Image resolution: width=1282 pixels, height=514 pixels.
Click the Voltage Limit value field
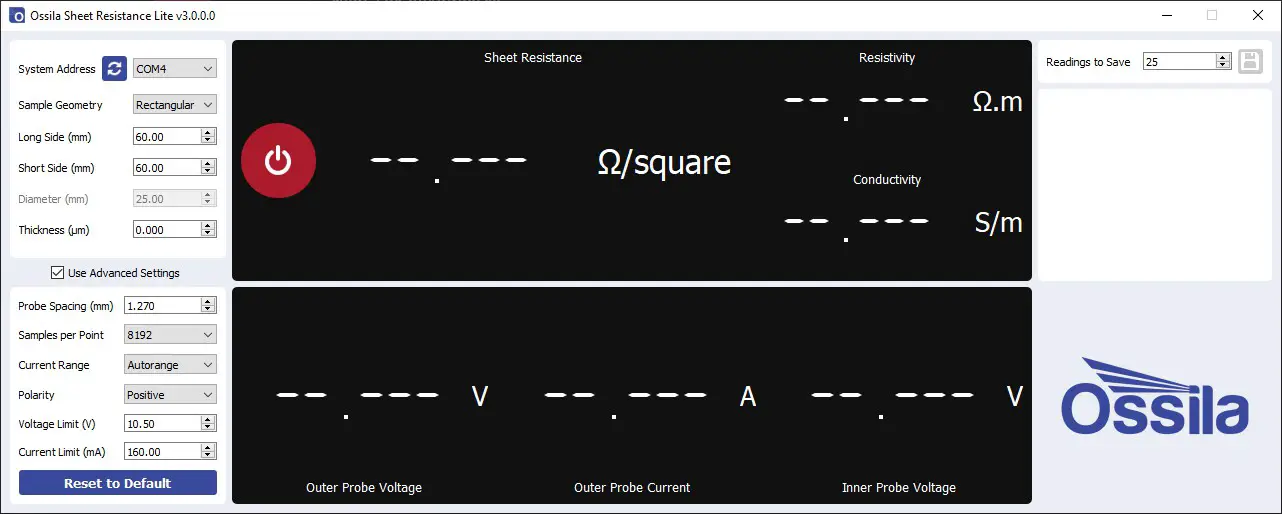[x=162, y=424]
